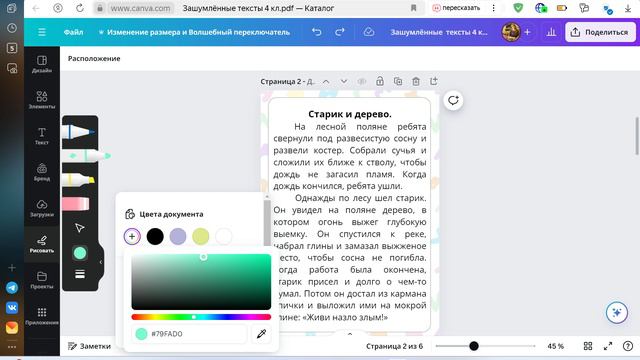Click the пересказать browser button
Viewport: 640px width, 360px height.
[456, 8]
